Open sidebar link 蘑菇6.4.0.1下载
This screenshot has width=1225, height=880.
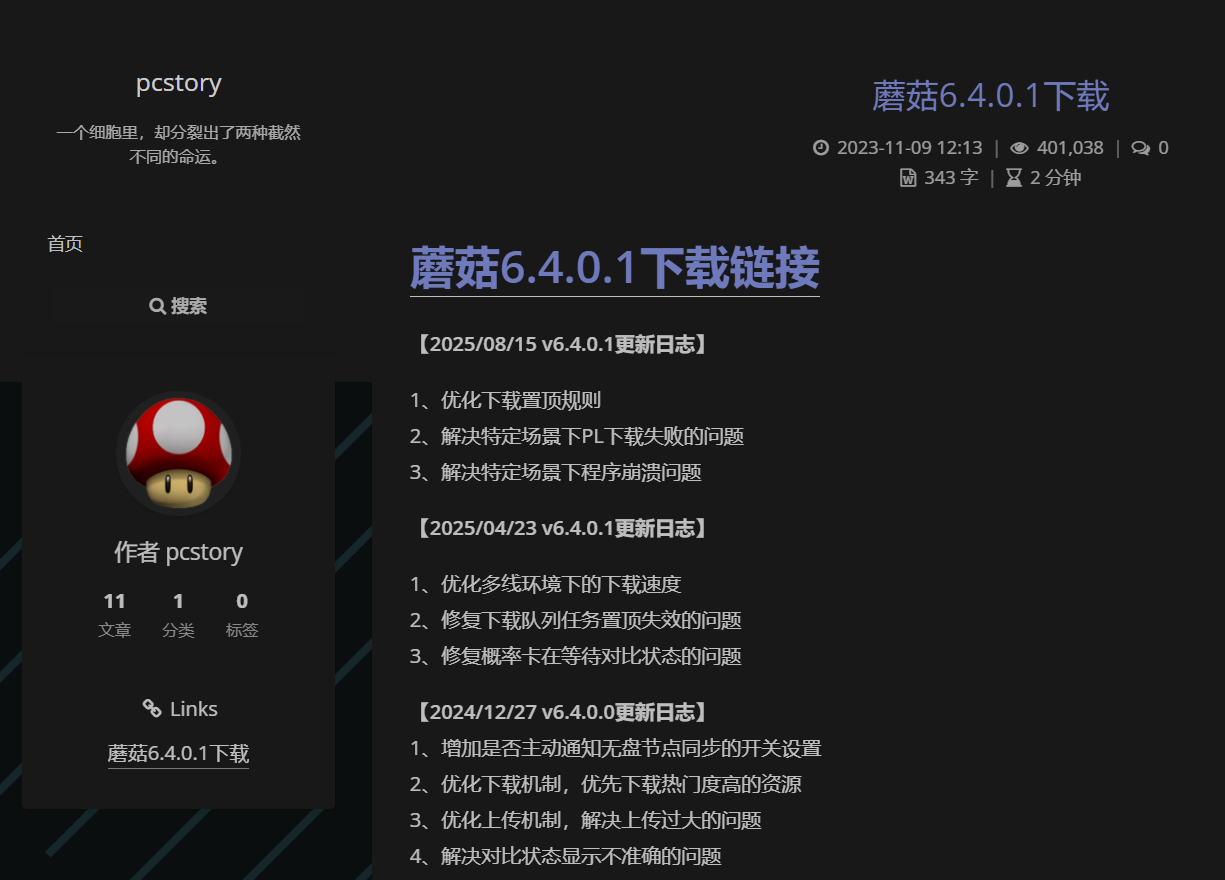pos(178,753)
